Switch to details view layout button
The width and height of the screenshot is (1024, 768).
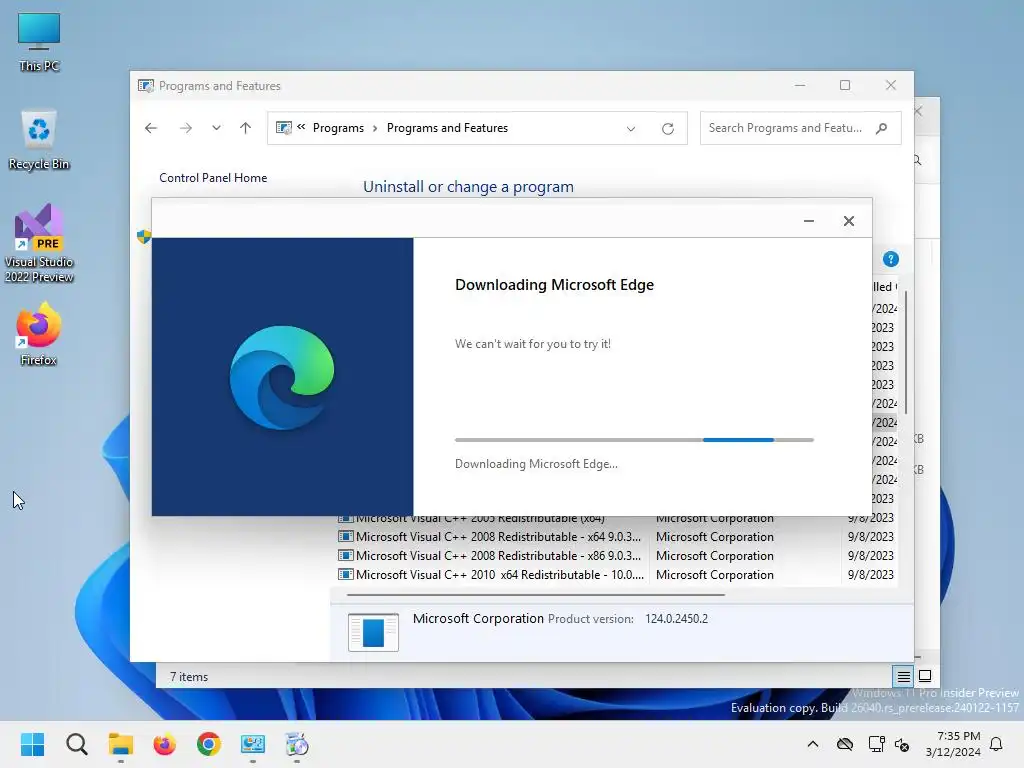(x=903, y=677)
